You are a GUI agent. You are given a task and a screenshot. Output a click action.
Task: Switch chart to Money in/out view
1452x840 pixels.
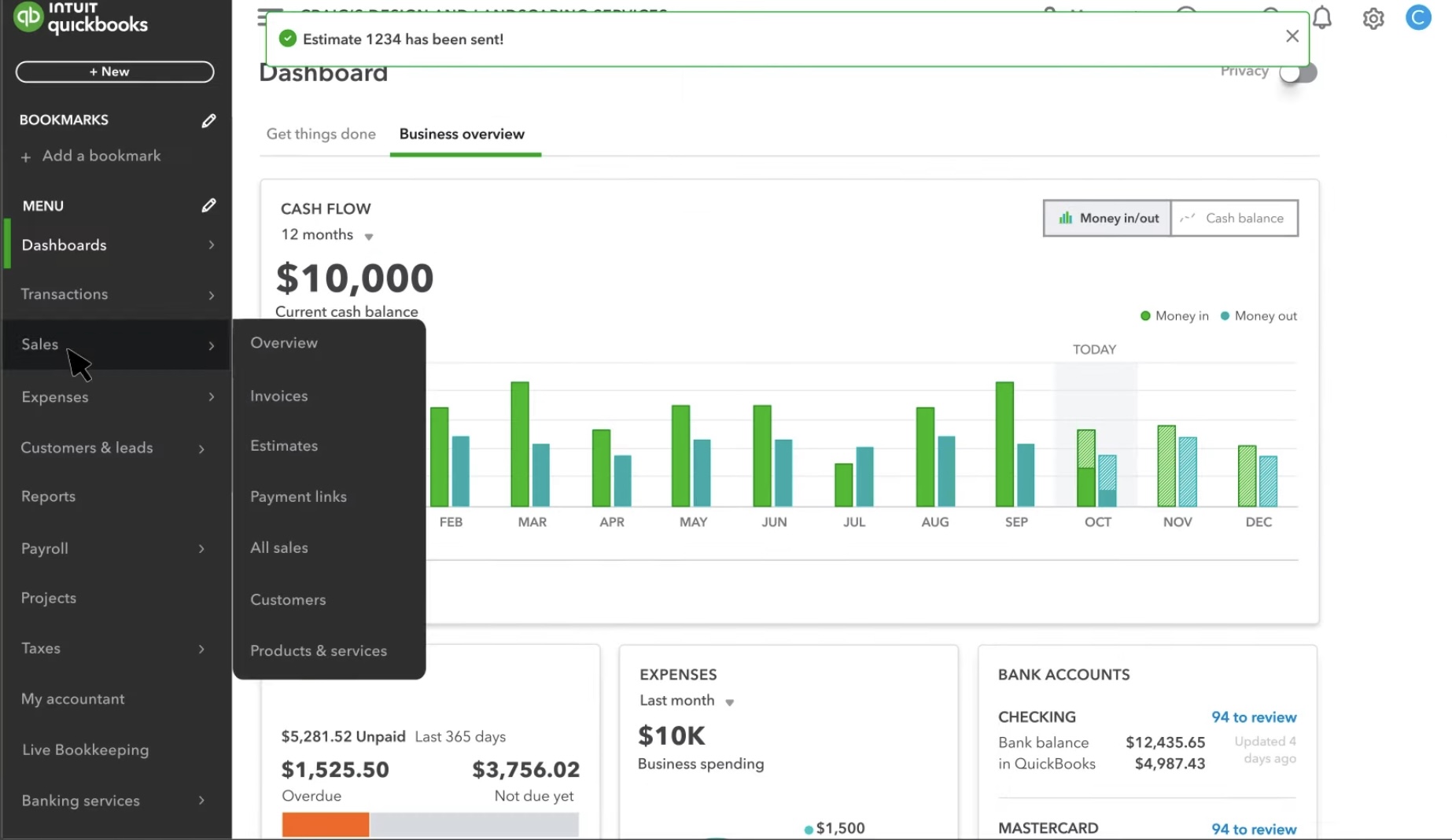pos(1107,219)
